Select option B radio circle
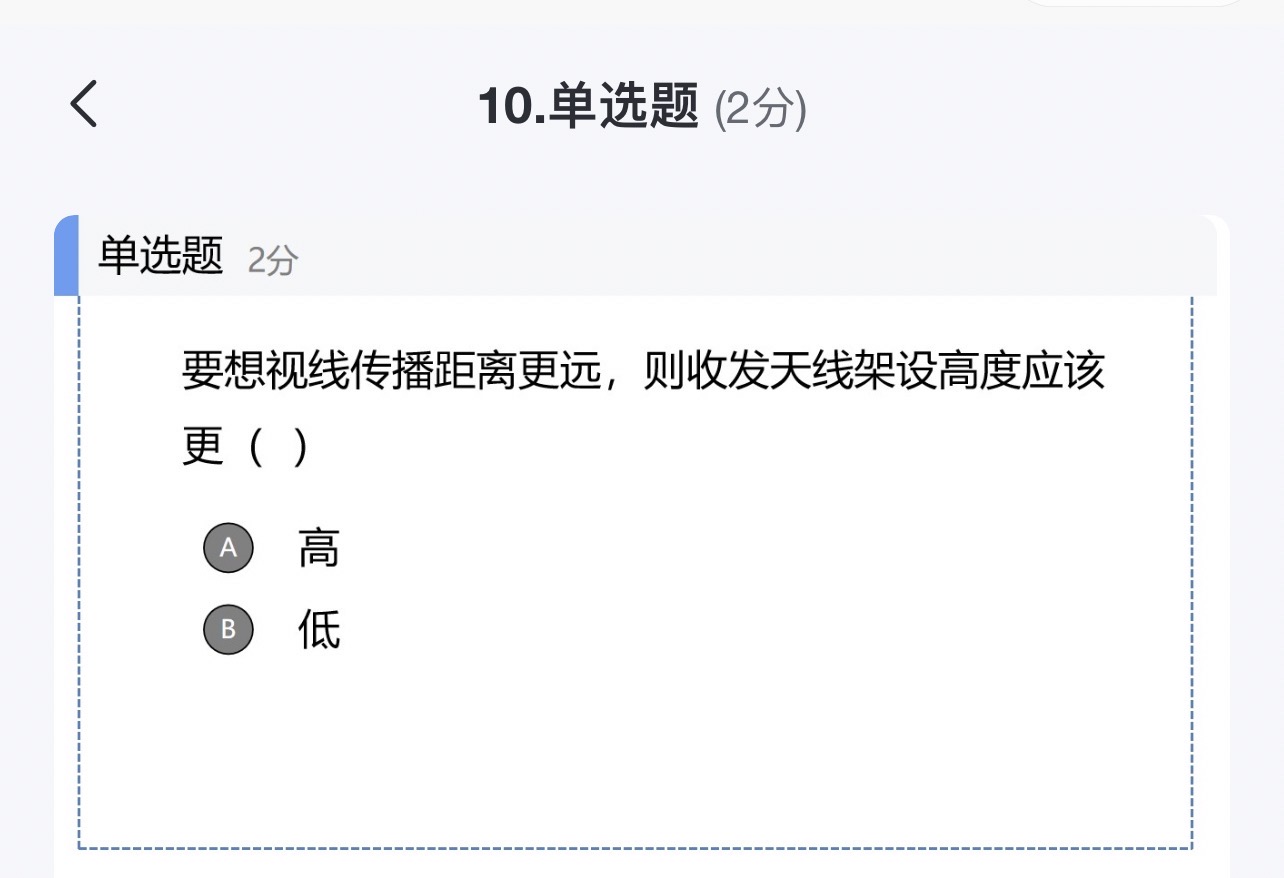Image resolution: width=1284 pixels, height=878 pixels. point(228,629)
